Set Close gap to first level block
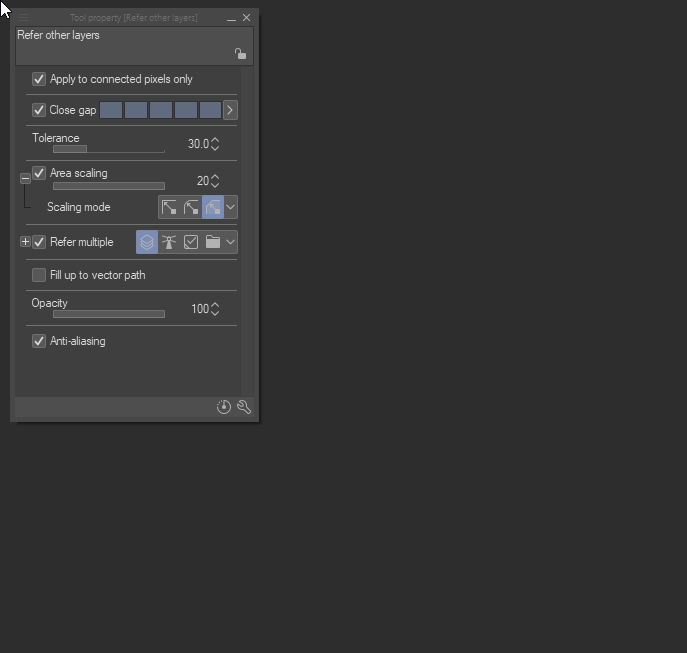This screenshot has width=687, height=653. [x=111, y=110]
